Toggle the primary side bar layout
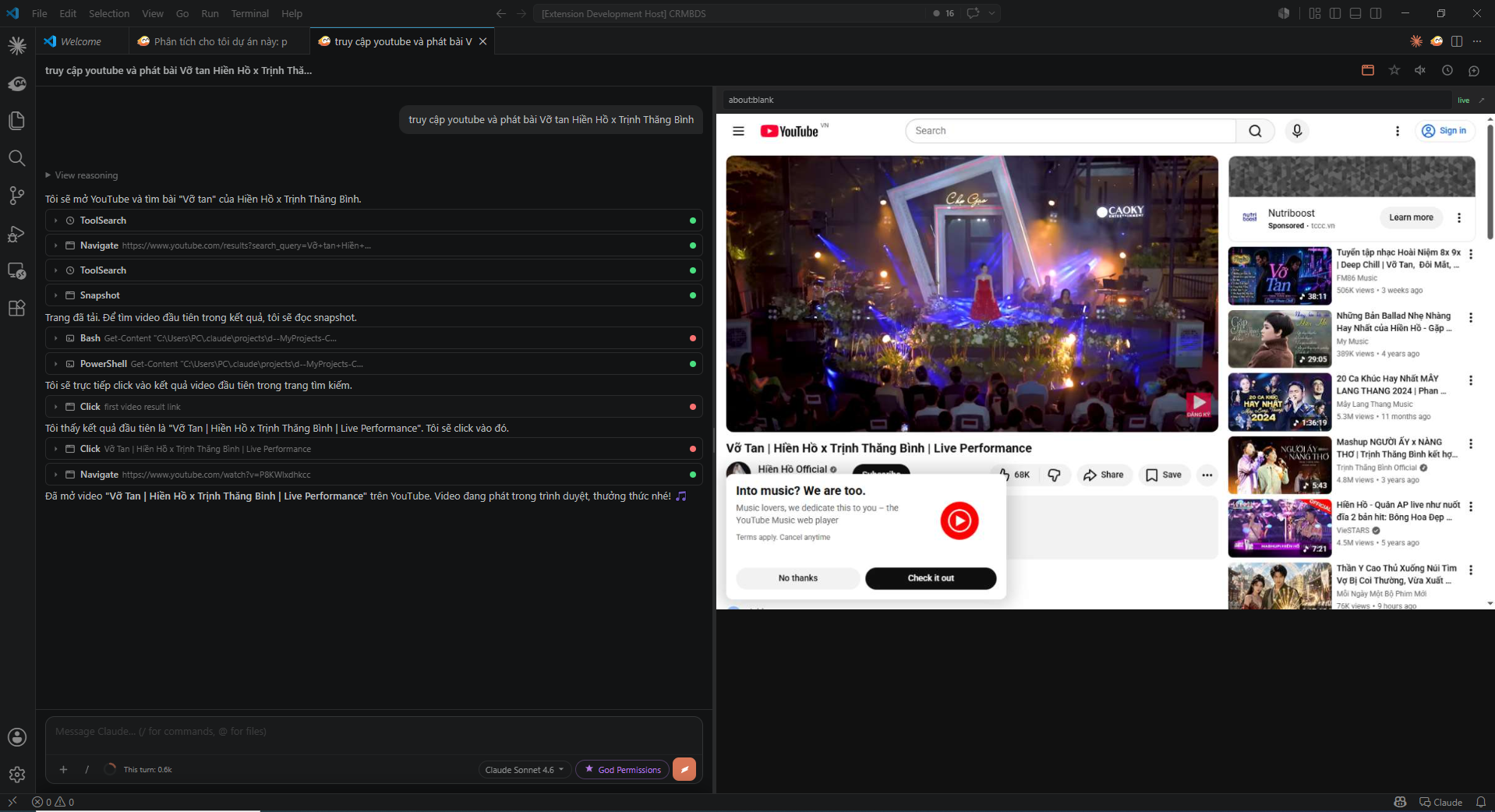Screen dimensions: 1495x812 [x=1335, y=13]
